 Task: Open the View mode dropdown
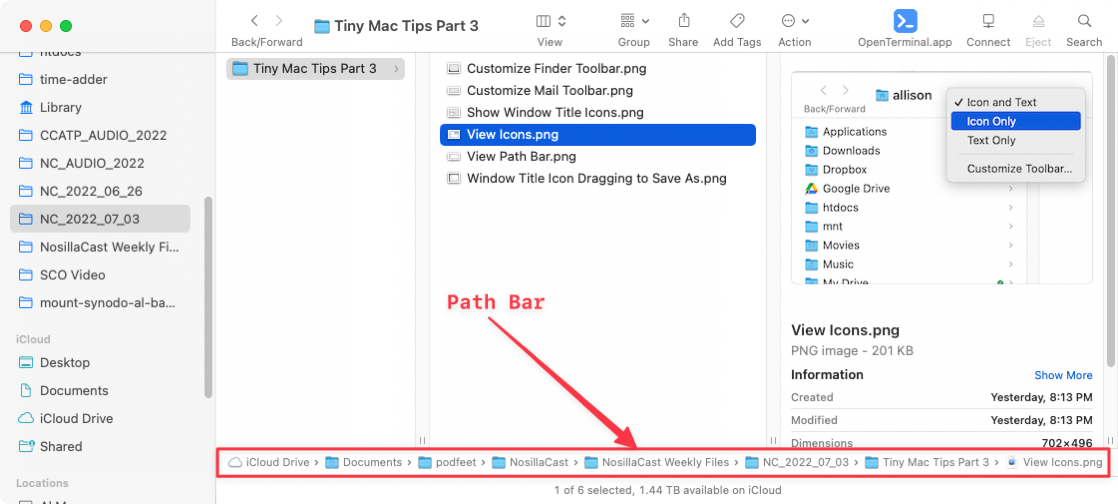[x=551, y=21]
